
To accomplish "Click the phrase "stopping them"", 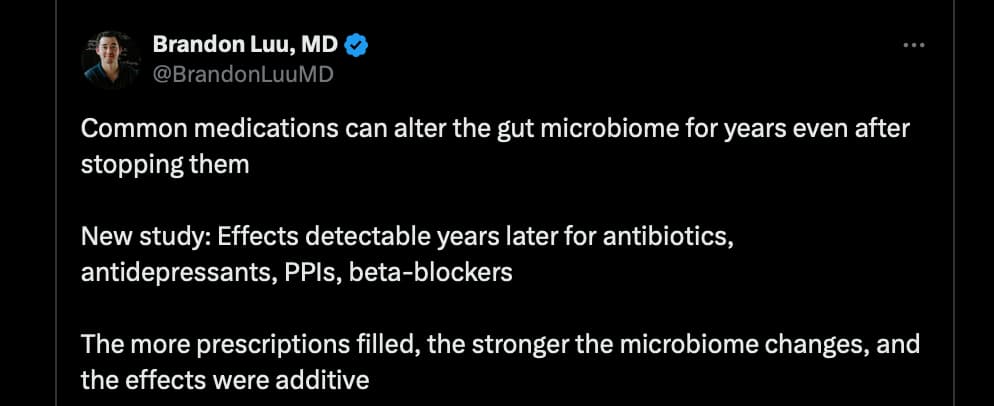I will 165,163.
